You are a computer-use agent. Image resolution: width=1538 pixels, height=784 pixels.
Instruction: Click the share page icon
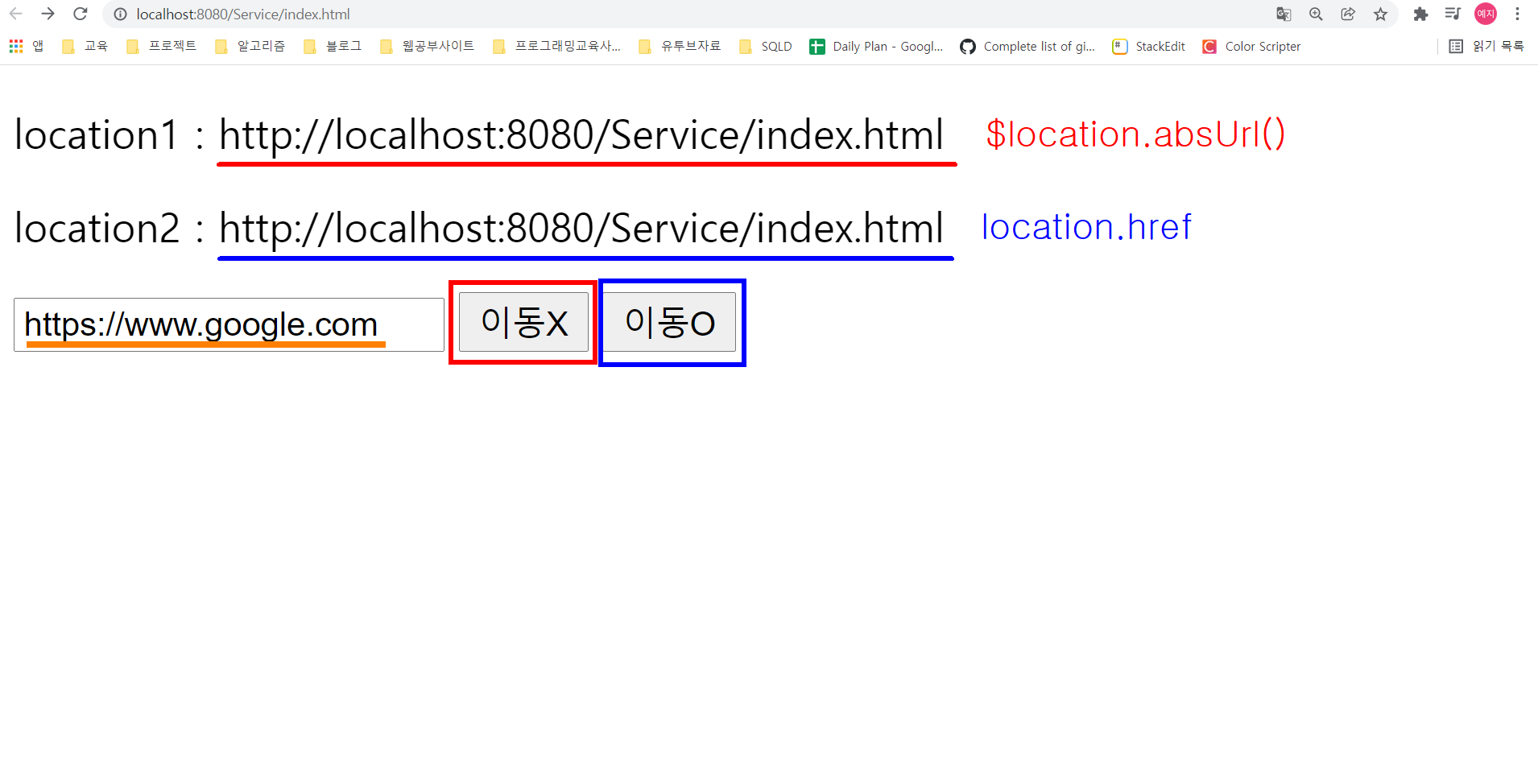(x=1348, y=14)
